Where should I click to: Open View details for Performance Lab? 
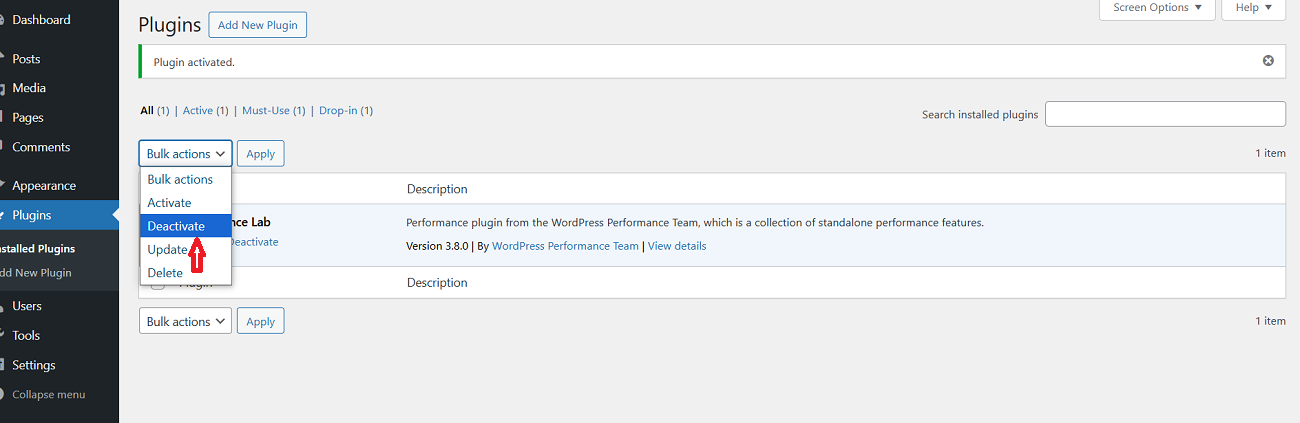pyautogui.click(x=677, y=246)
